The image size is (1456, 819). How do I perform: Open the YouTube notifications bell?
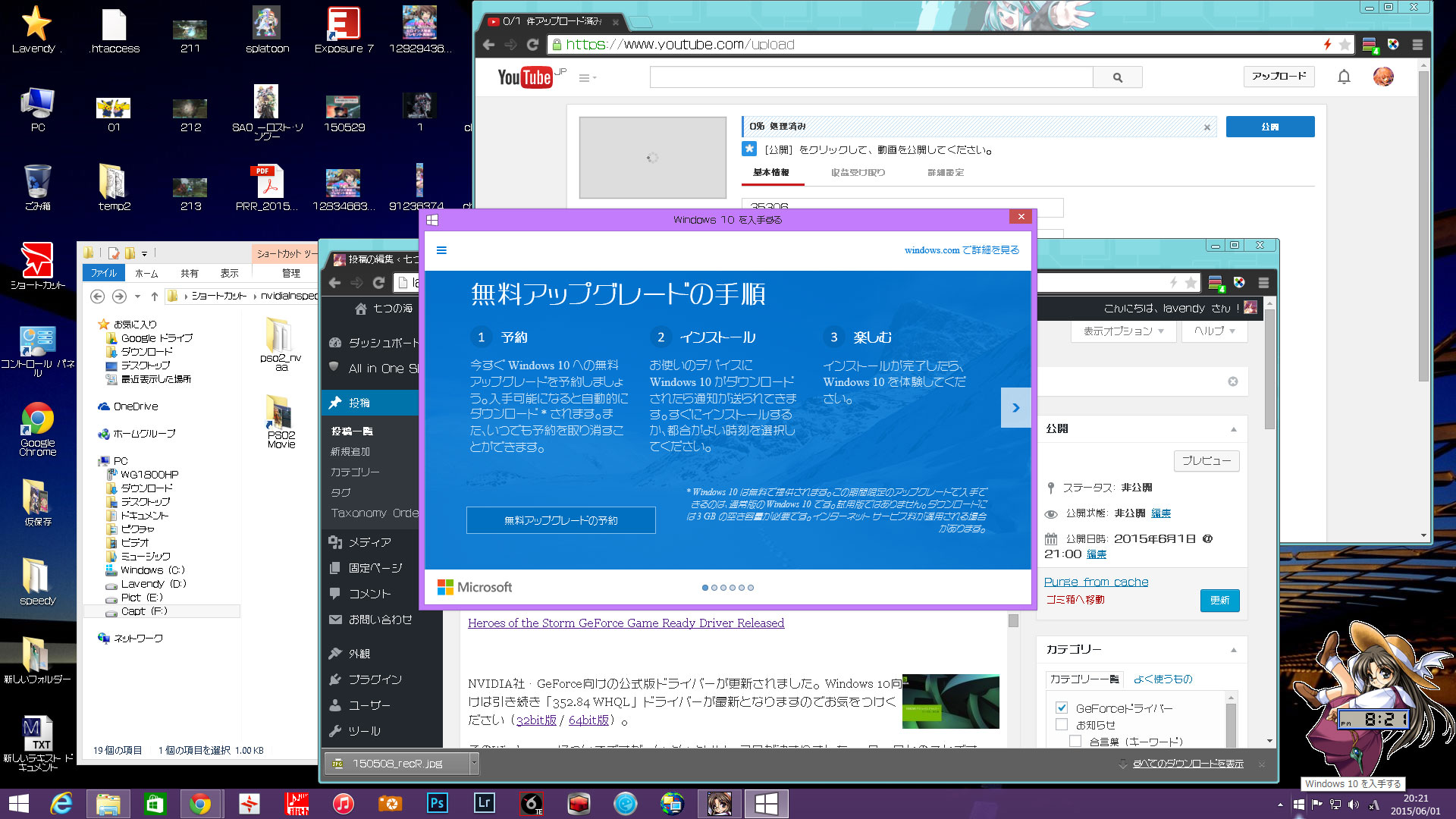click(1344, 77)
